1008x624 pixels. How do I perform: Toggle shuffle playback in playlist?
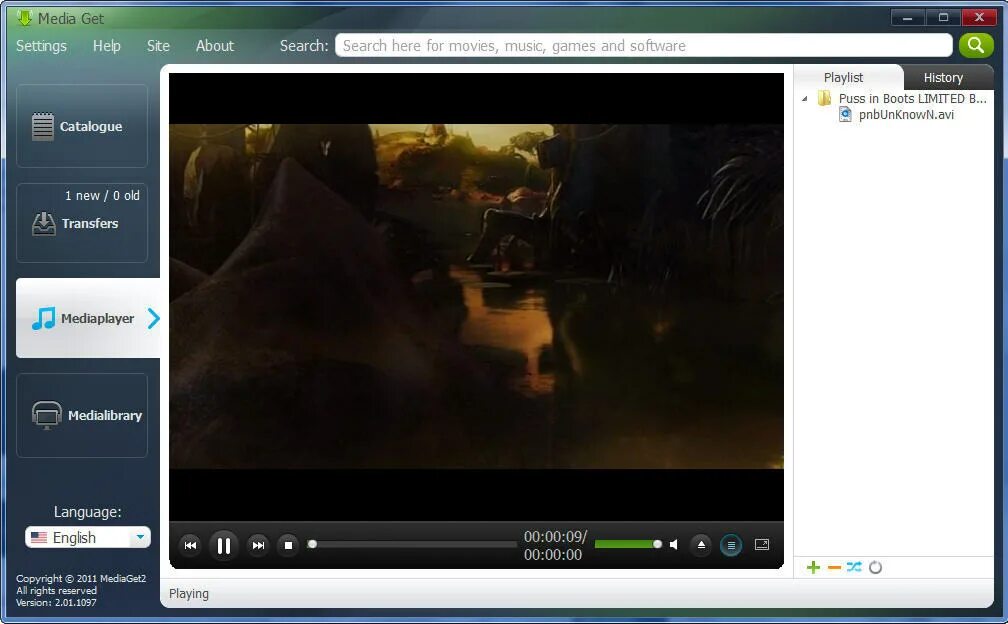(854, 567)
